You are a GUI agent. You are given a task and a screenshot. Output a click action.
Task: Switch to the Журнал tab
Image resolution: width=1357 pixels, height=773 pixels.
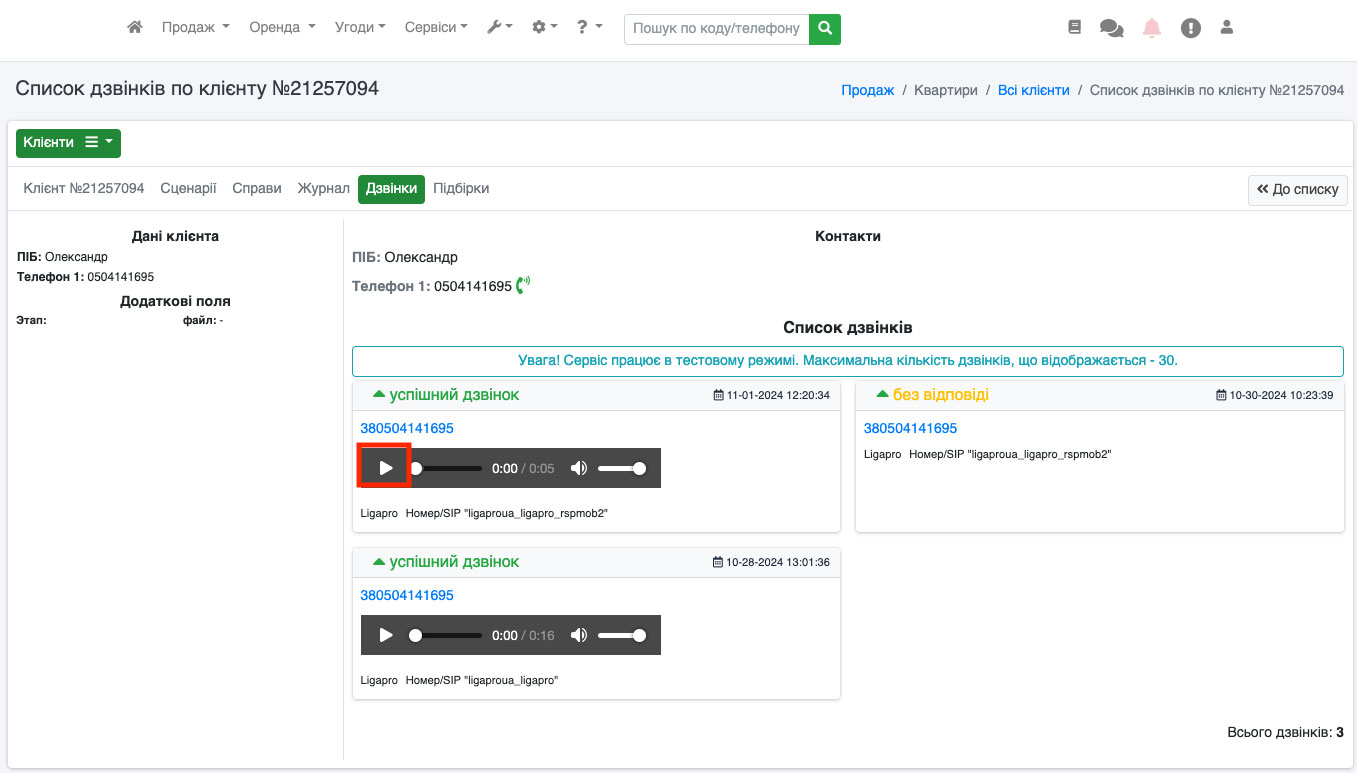(323, 188)
